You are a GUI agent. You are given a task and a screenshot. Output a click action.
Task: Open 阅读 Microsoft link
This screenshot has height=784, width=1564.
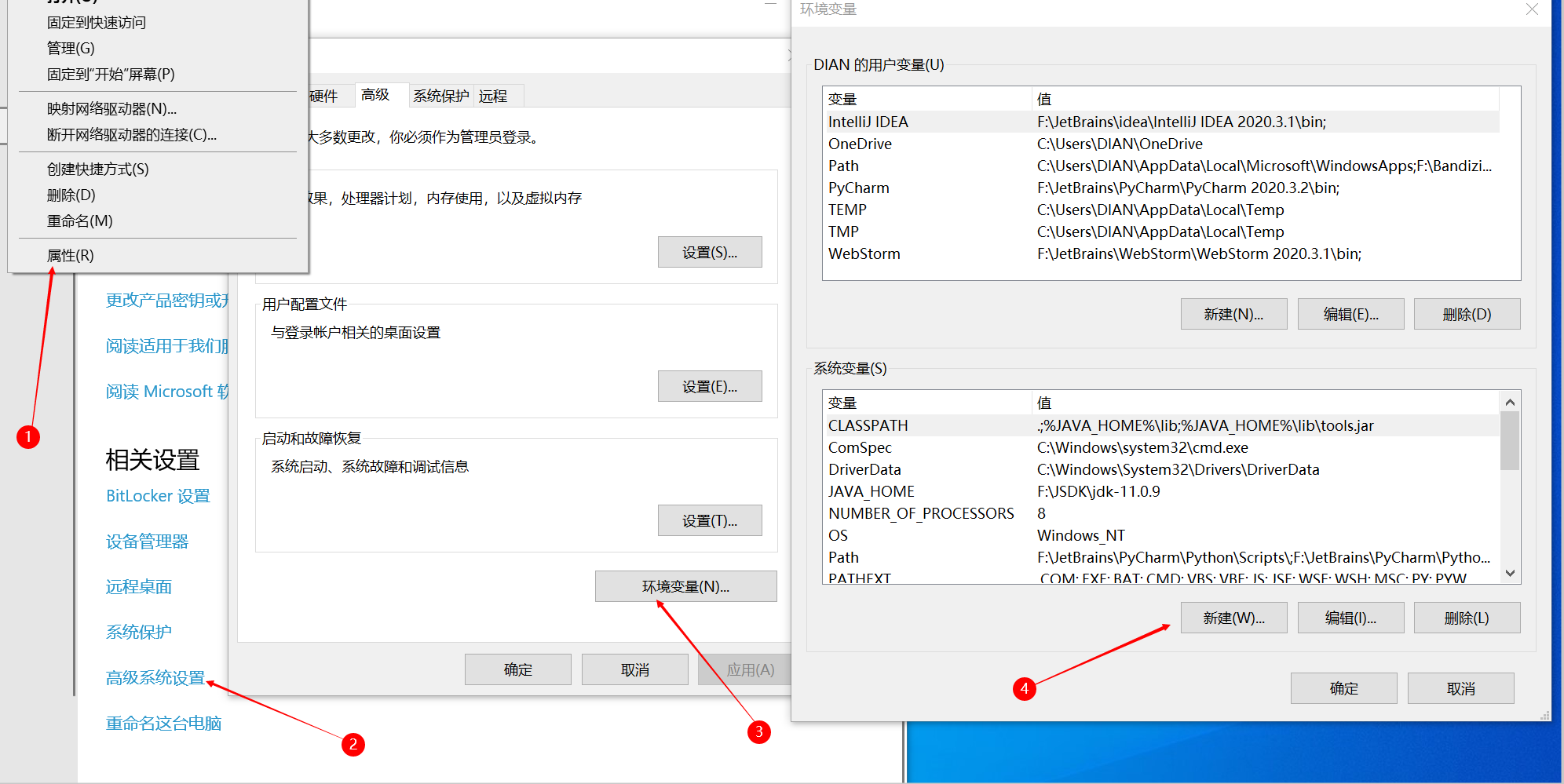pos(166,391)
